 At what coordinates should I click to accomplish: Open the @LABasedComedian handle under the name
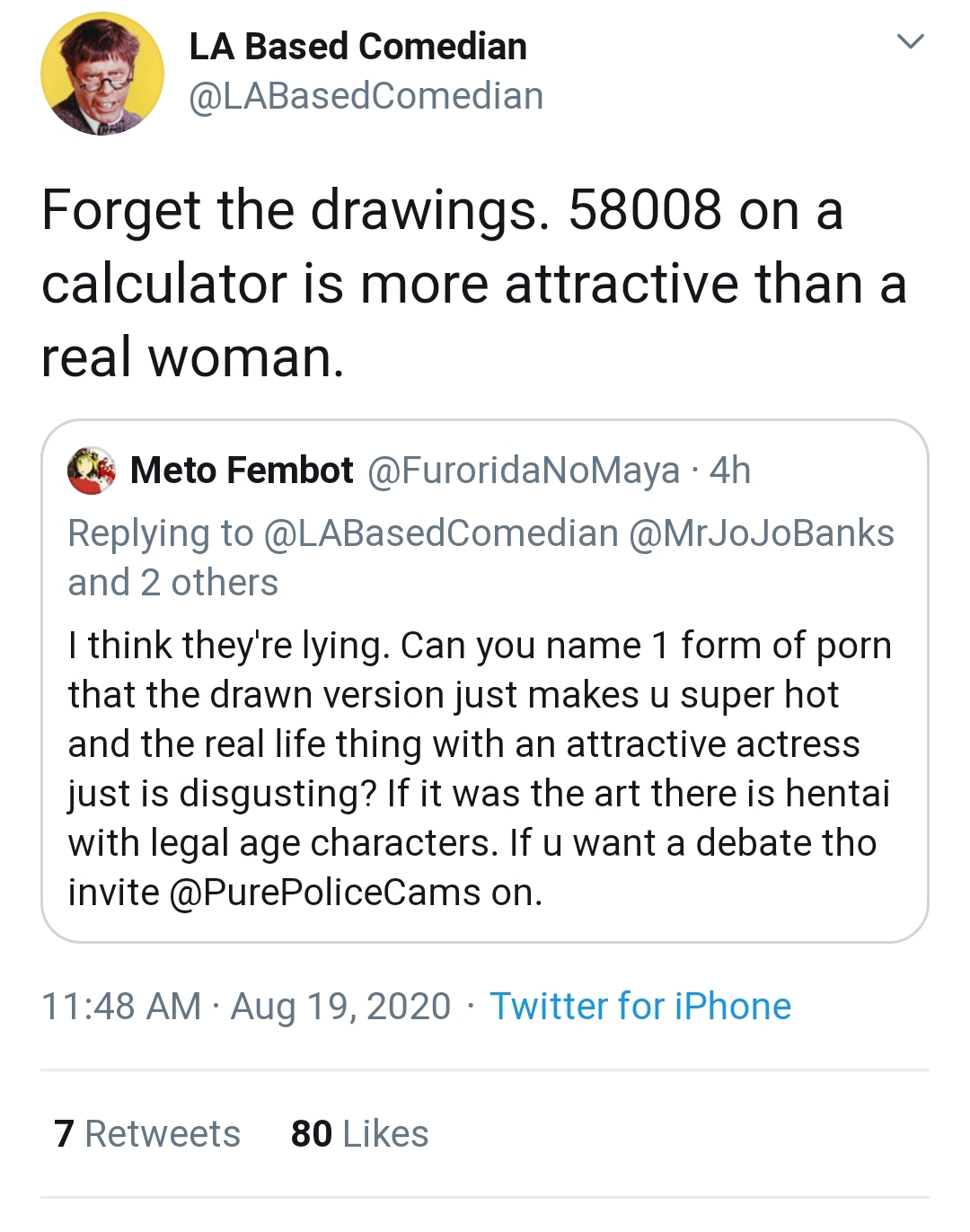coord(366,96)
